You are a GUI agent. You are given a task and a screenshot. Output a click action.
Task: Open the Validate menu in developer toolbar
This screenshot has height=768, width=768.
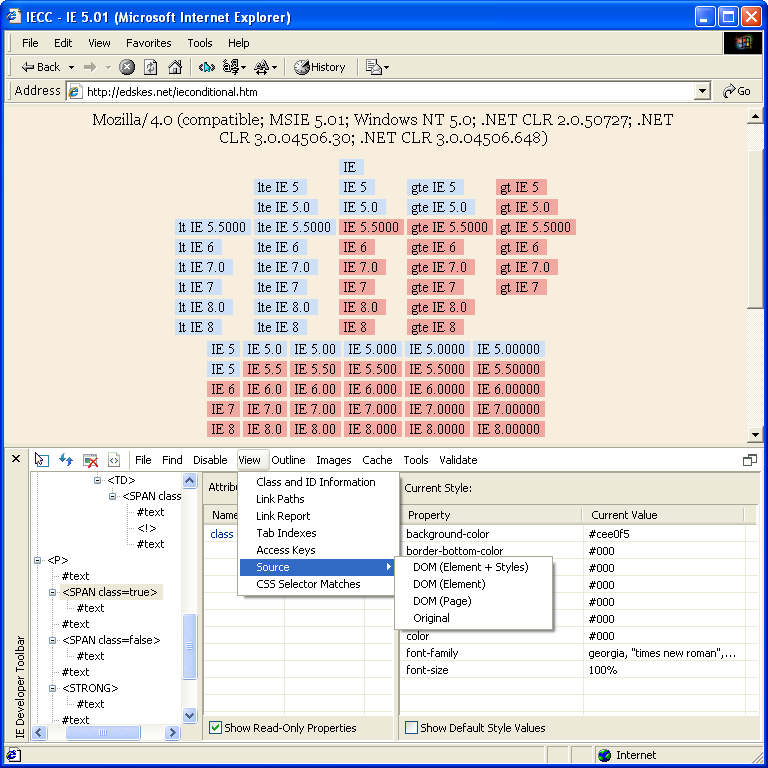(458, 460)
